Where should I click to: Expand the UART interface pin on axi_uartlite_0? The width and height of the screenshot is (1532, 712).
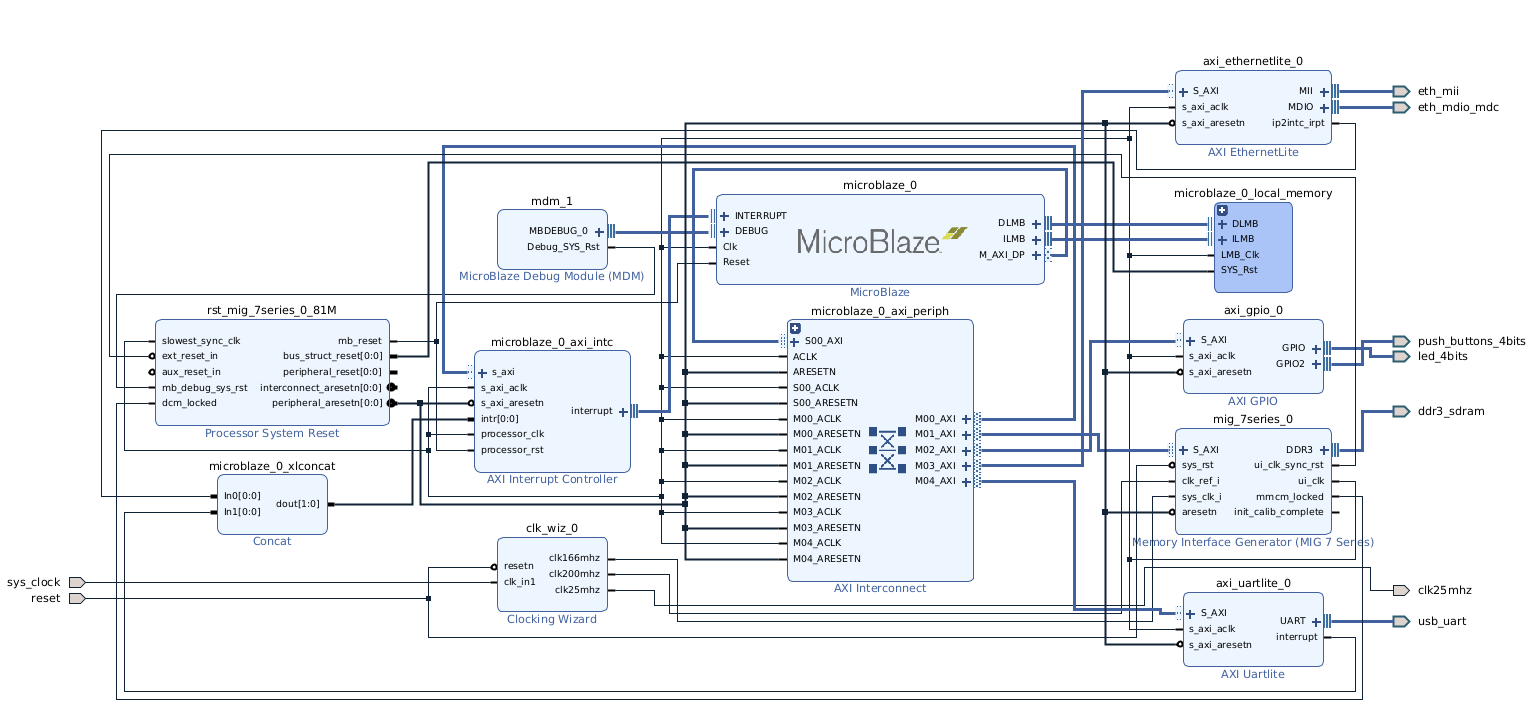1315,621
